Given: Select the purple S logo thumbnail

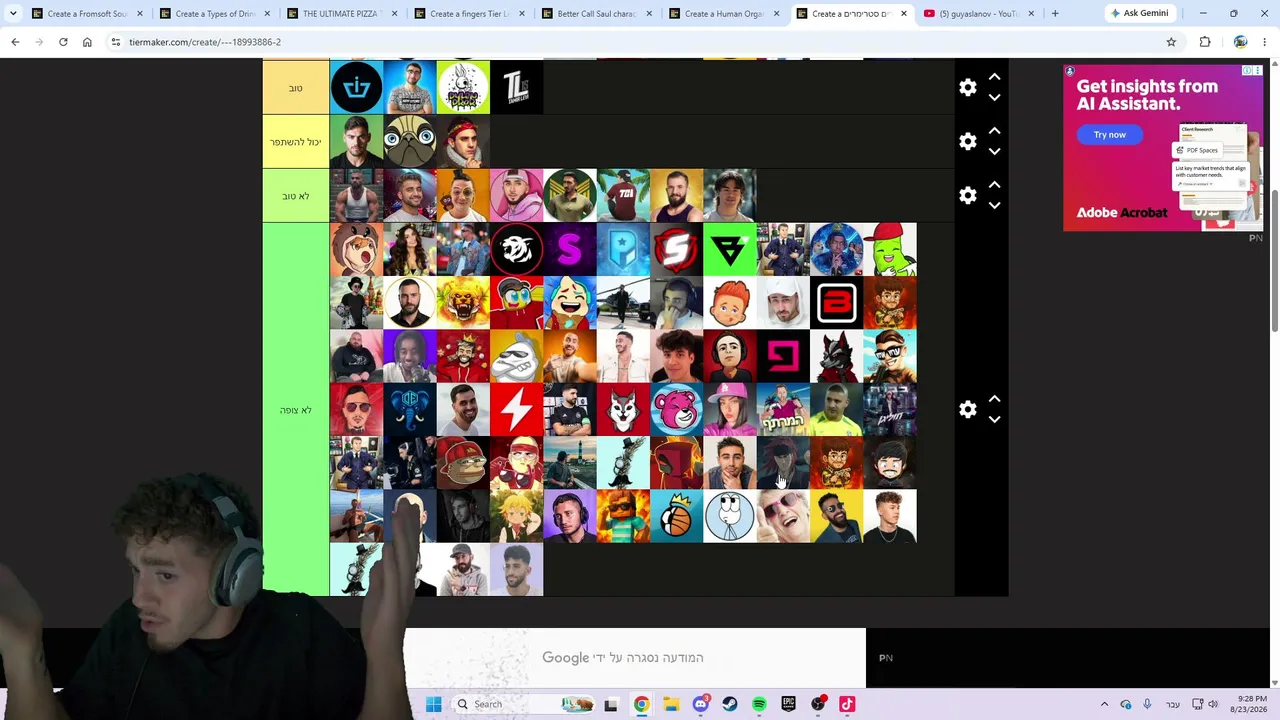Looking at the screenshot, I should click(x=570, y=249).
